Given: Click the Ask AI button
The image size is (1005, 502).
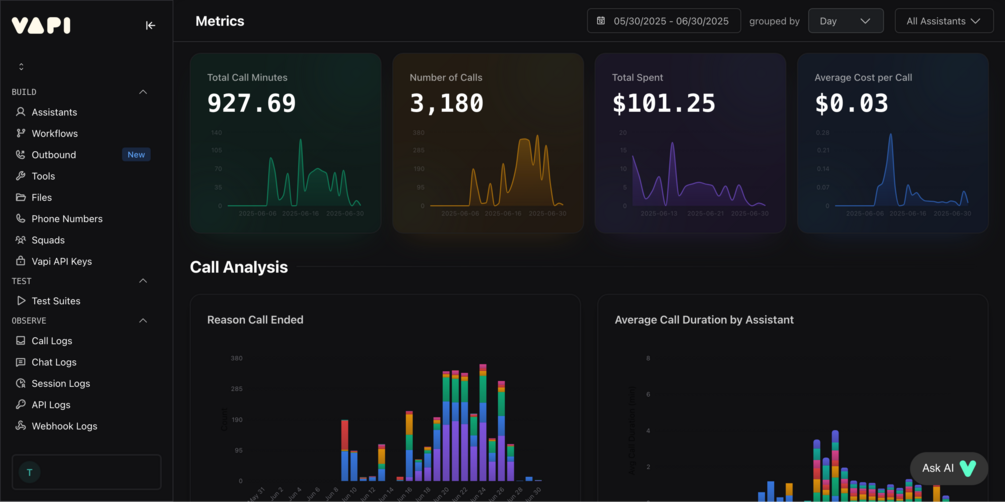Looking at the screenshot, I should click(x=951, y=468).
